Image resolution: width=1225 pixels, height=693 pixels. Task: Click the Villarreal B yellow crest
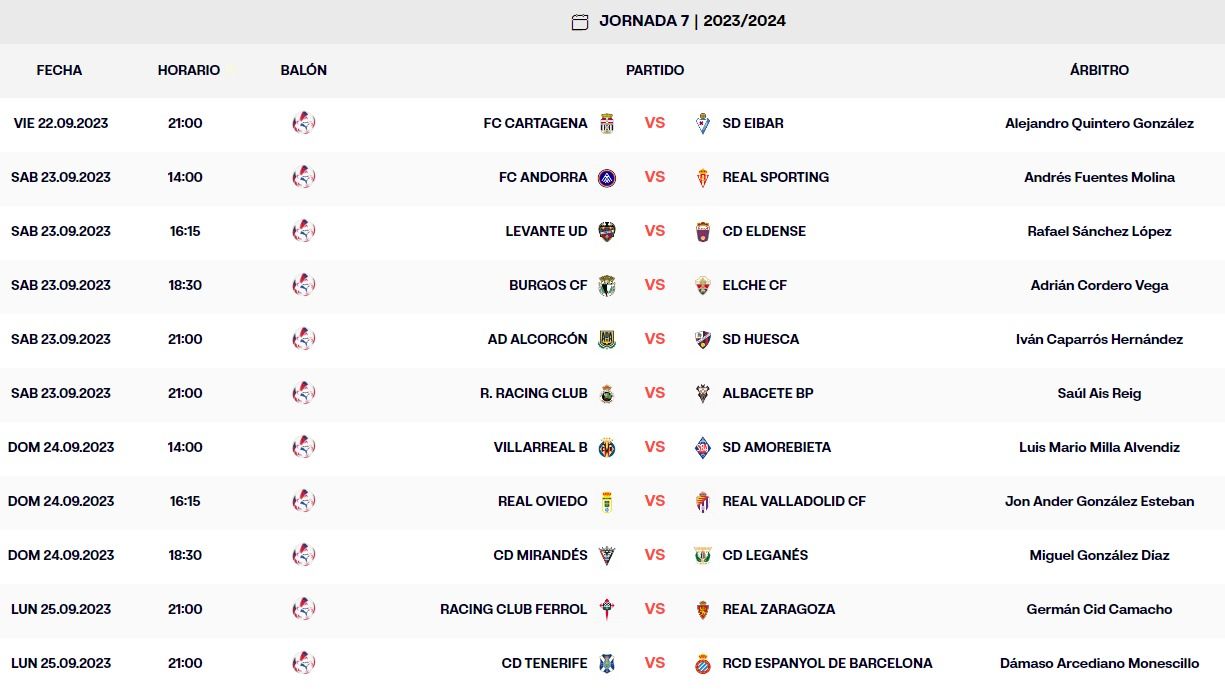607,448
